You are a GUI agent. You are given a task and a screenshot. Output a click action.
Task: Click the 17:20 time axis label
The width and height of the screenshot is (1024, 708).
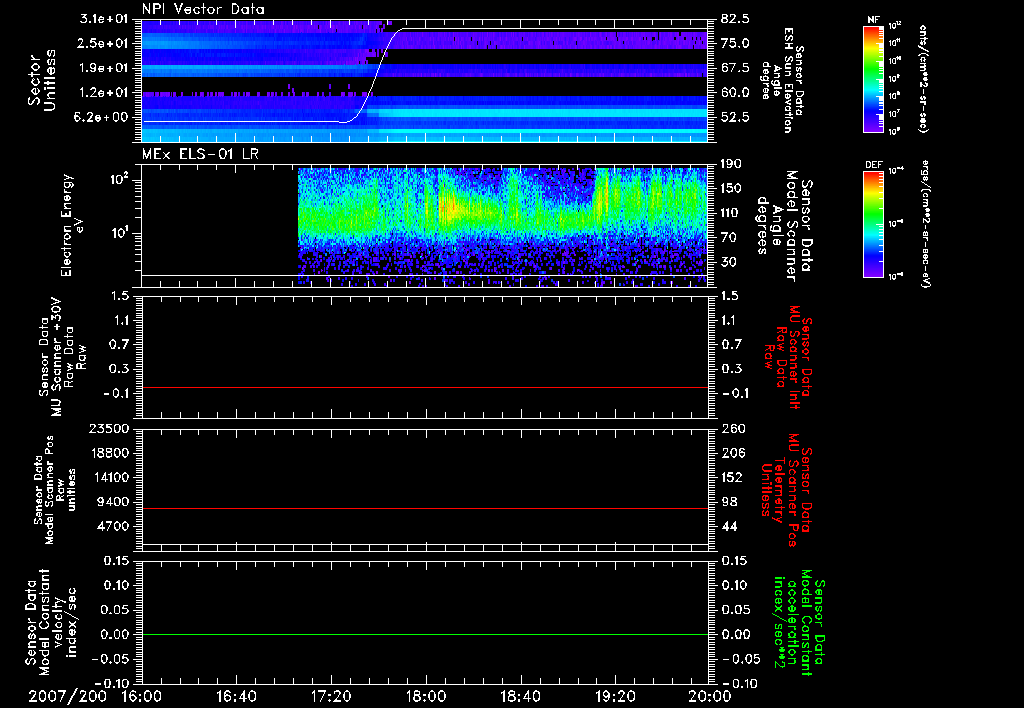point(331,696)
